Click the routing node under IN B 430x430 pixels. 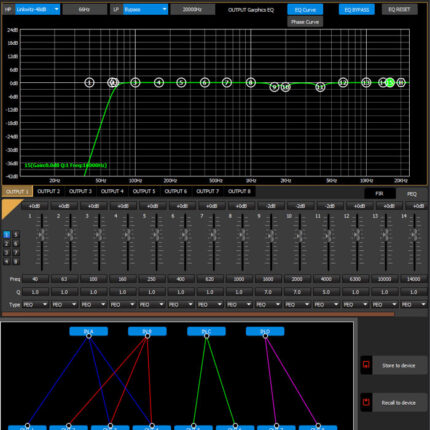147,336
